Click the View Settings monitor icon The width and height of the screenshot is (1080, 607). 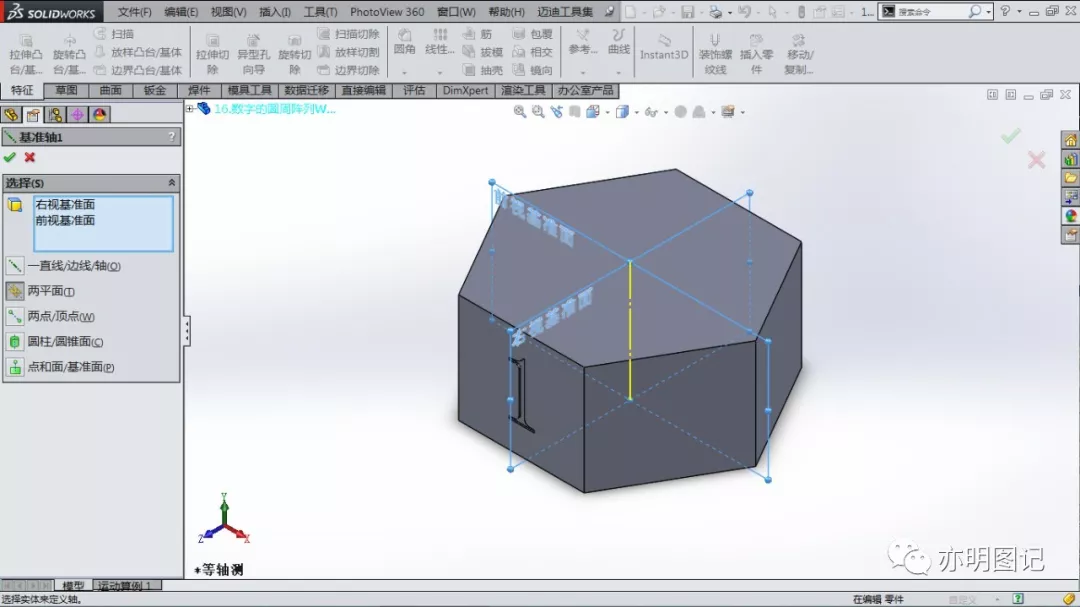coord(727,112)
